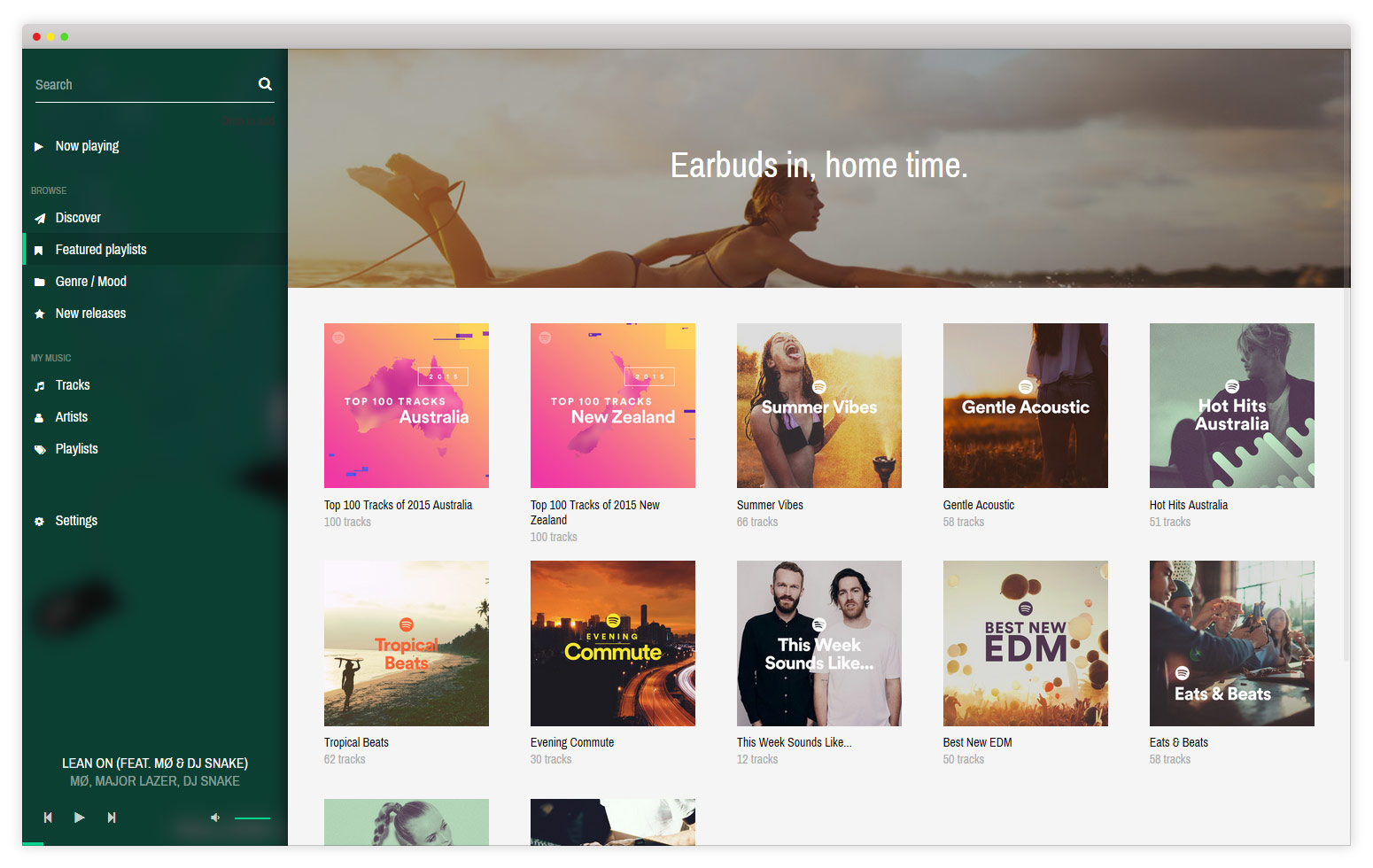
Task: Click 'Hot Hits Australia' title link
Action: 1189,505
